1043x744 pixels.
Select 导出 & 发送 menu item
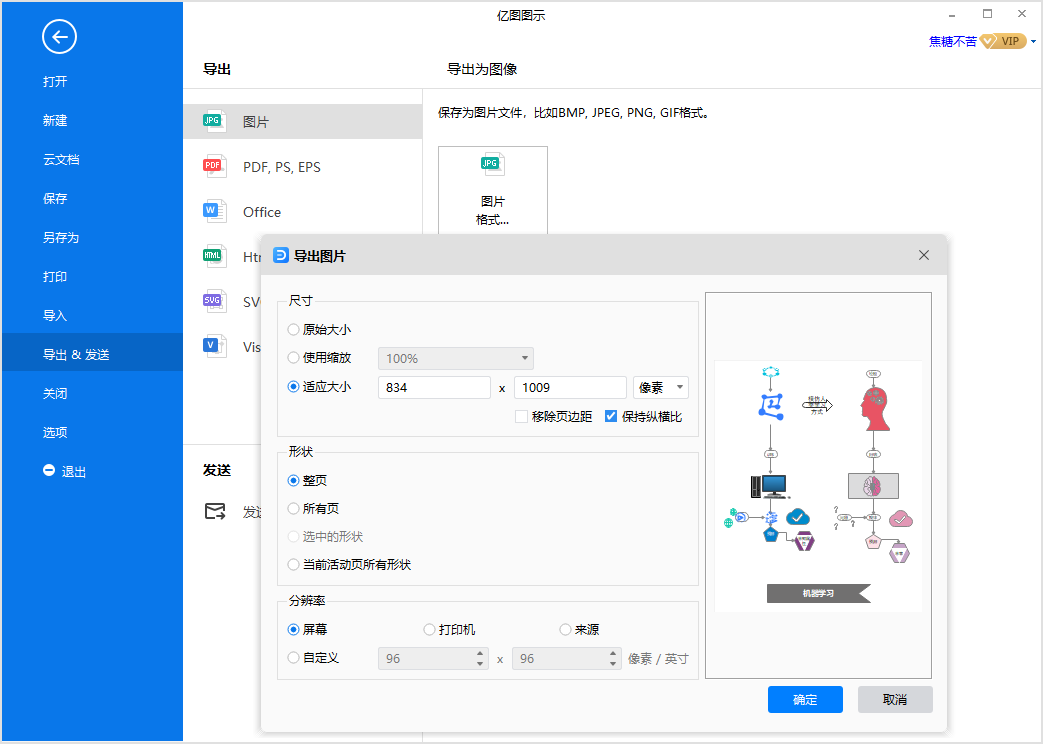(x=76, y=355)
